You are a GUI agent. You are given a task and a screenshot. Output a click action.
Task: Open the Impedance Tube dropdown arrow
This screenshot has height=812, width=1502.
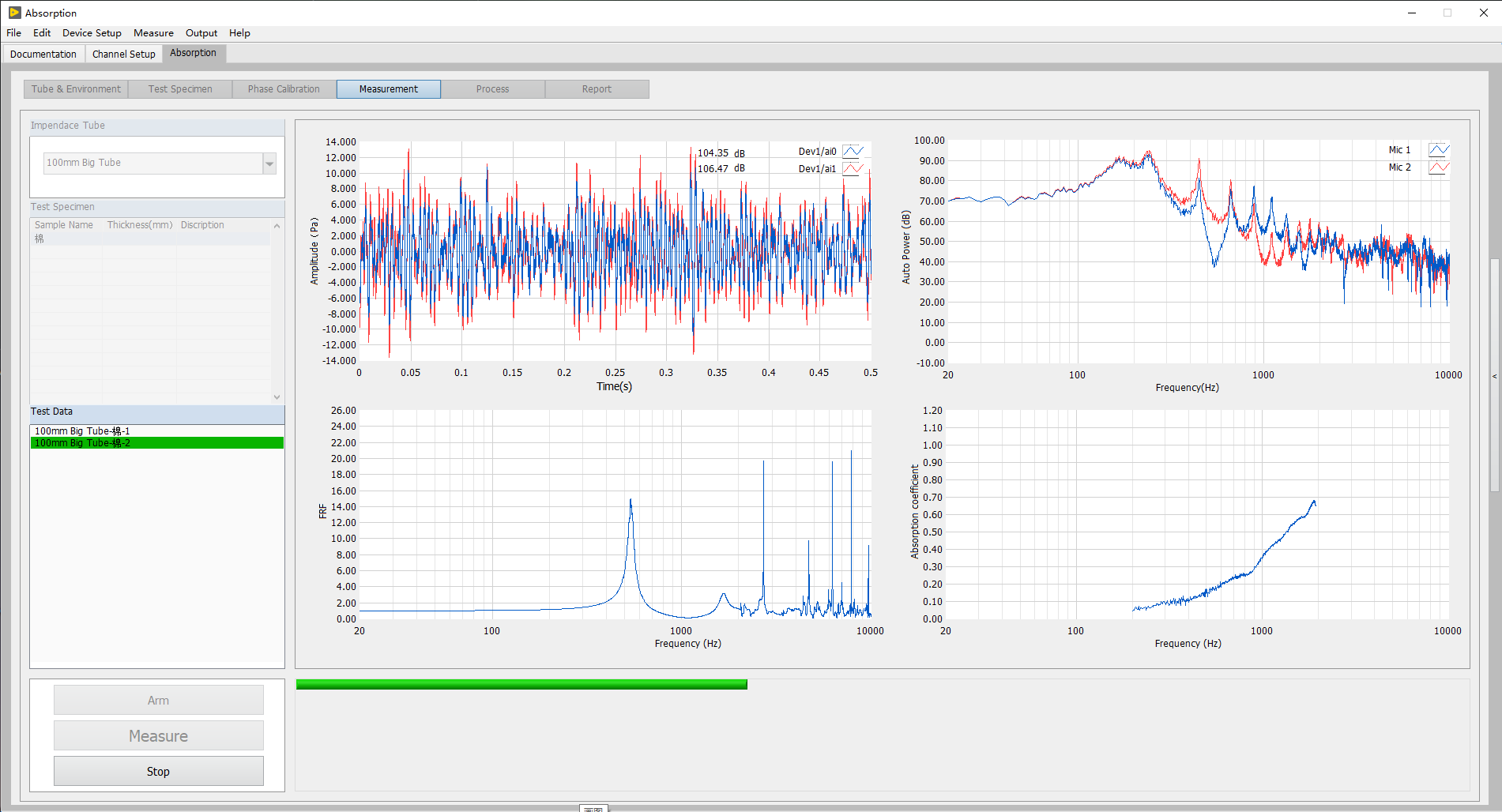pyautogui.click(x=269, y=164)
